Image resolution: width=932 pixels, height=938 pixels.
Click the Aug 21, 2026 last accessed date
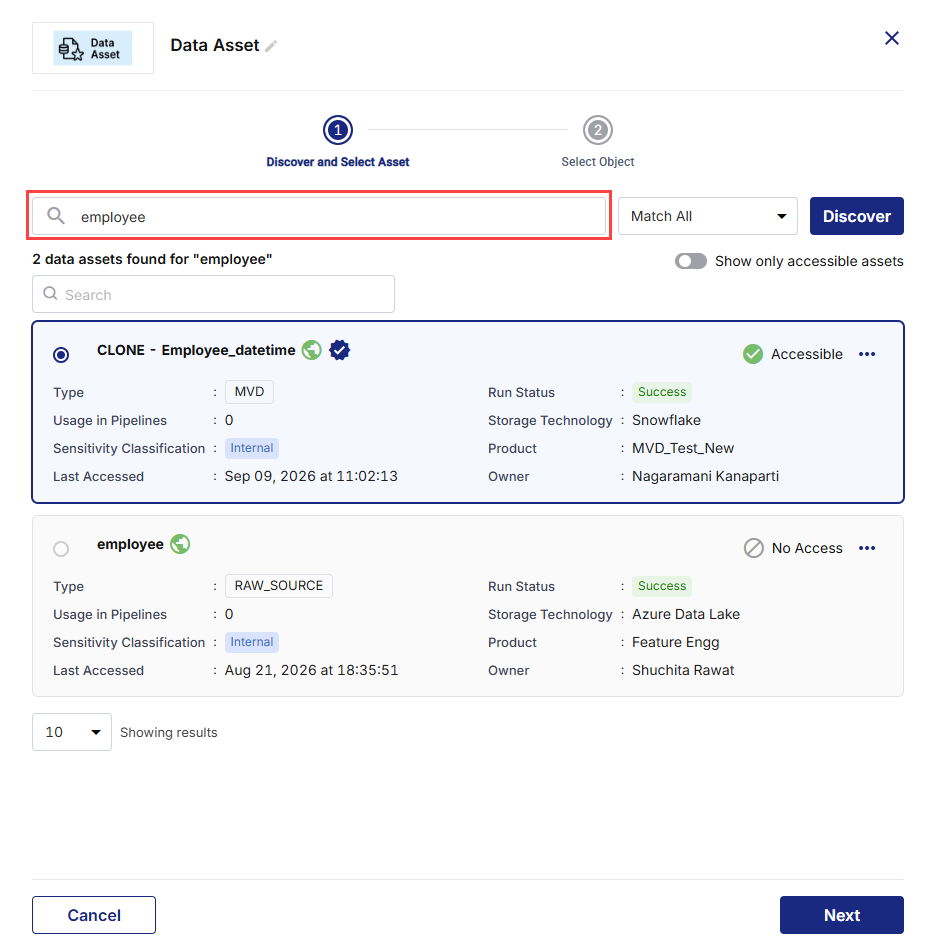coord(311,670)
